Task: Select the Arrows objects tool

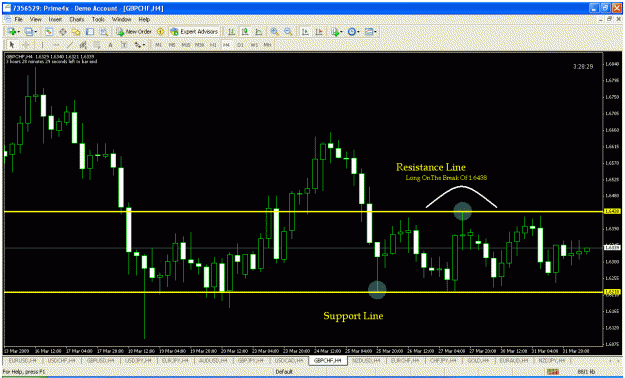Action: click(x=137, y=45)
